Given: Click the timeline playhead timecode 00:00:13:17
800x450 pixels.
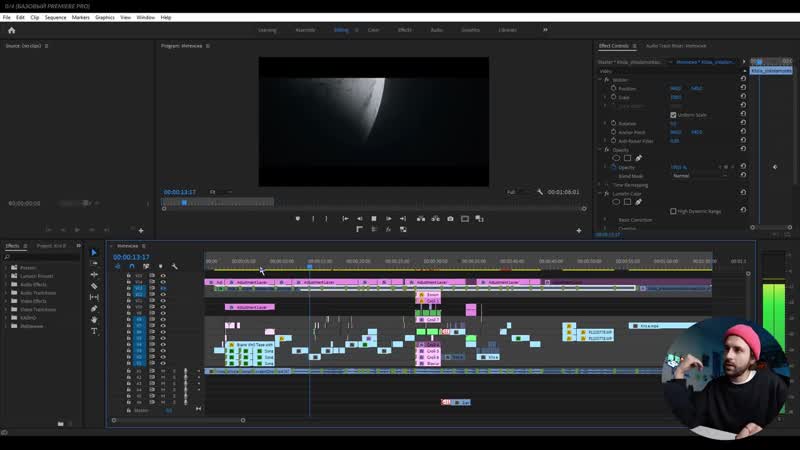Looking at the screenshot, I should [131, 257].
